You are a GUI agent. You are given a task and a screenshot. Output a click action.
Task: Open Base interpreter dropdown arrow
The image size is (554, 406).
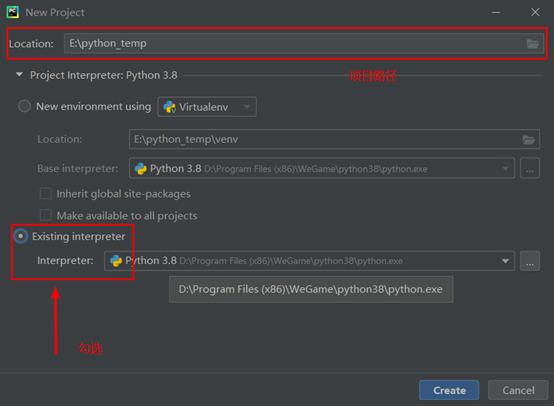506,169
